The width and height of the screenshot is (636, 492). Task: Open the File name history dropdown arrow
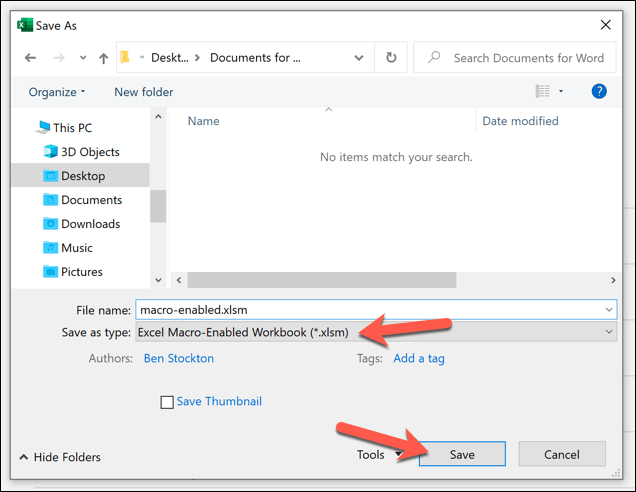[x=609, y=310]
